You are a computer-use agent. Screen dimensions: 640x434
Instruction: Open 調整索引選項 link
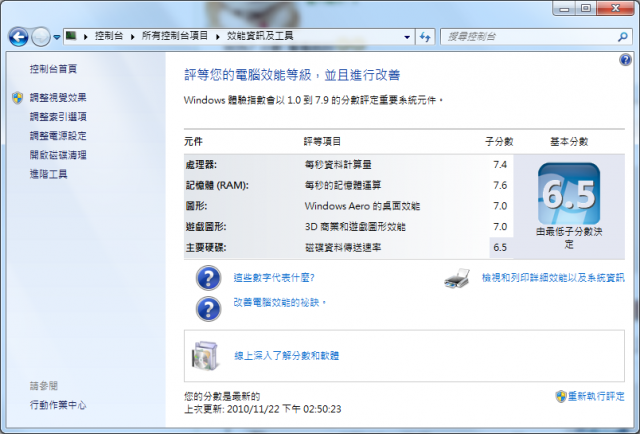pos(58,117)
